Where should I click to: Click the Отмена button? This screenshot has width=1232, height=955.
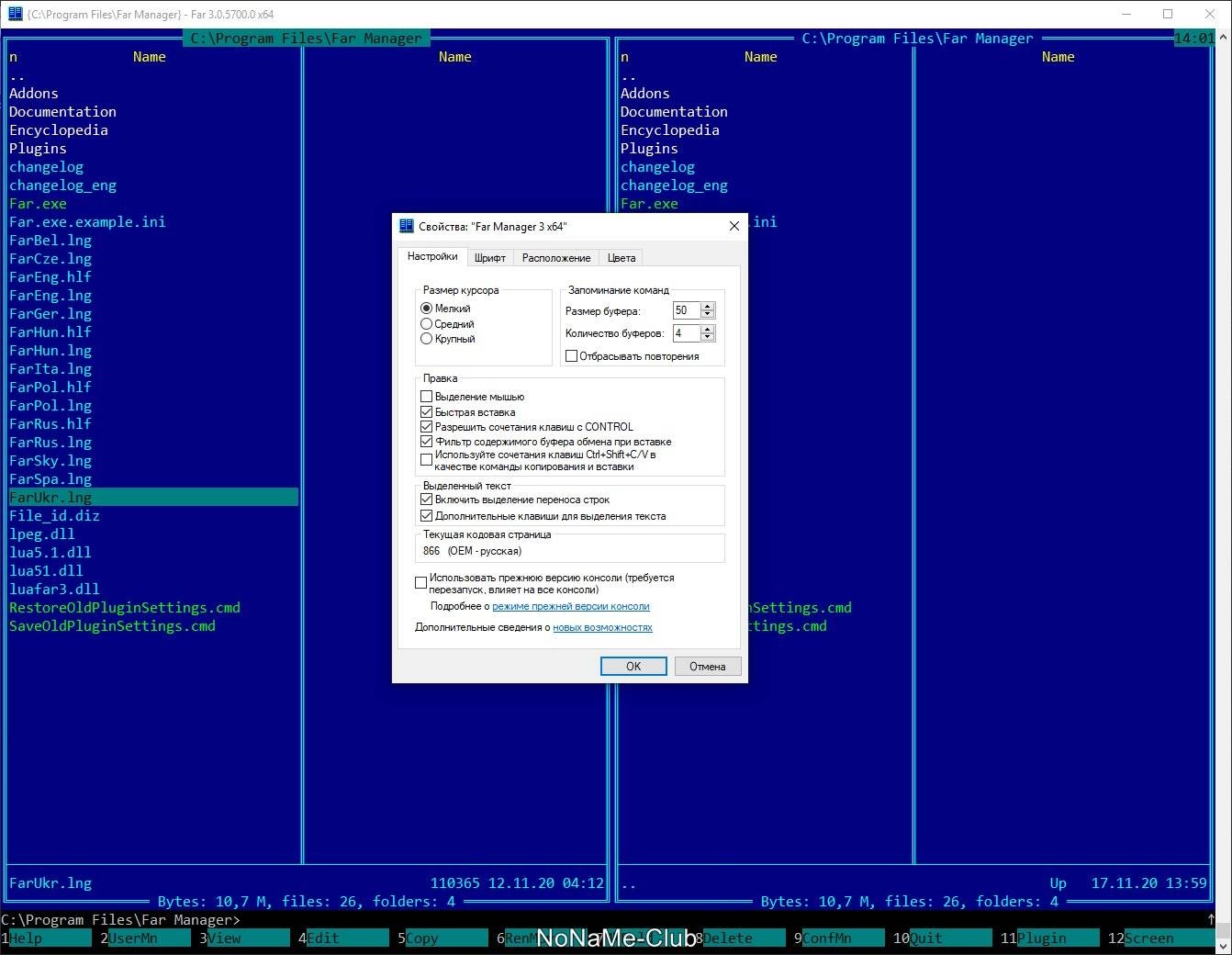pos(708,667)
